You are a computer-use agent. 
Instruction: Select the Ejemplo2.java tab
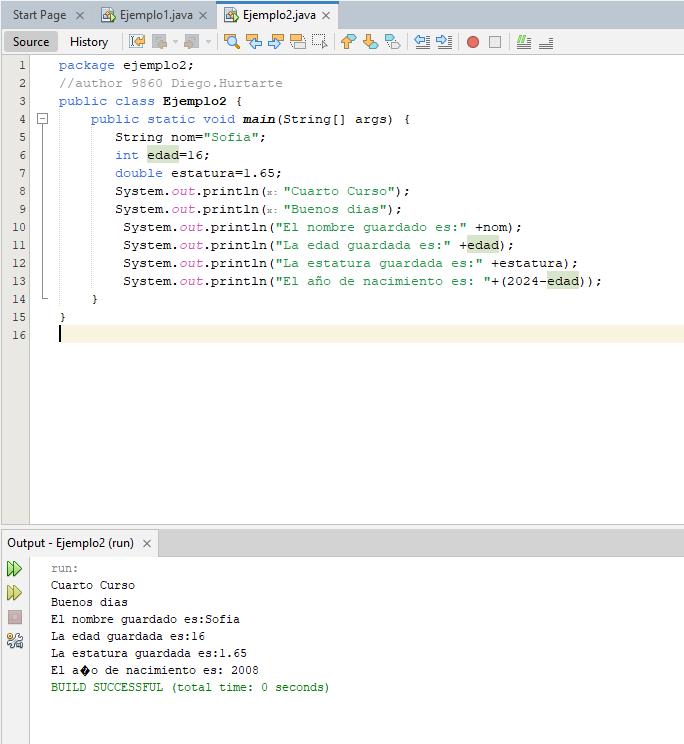(x=279, y=15)
